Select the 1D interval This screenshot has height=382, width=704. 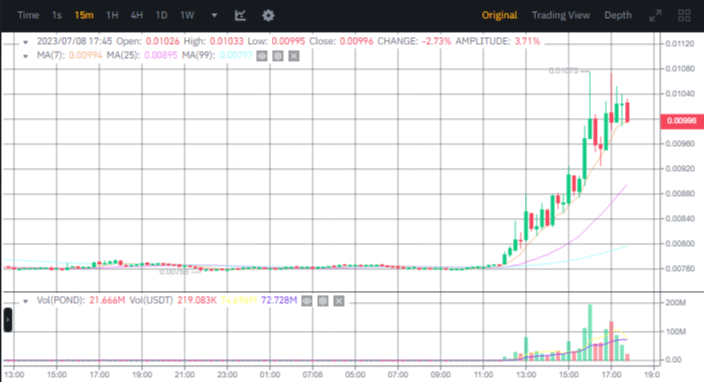click(x=161, y=15)
